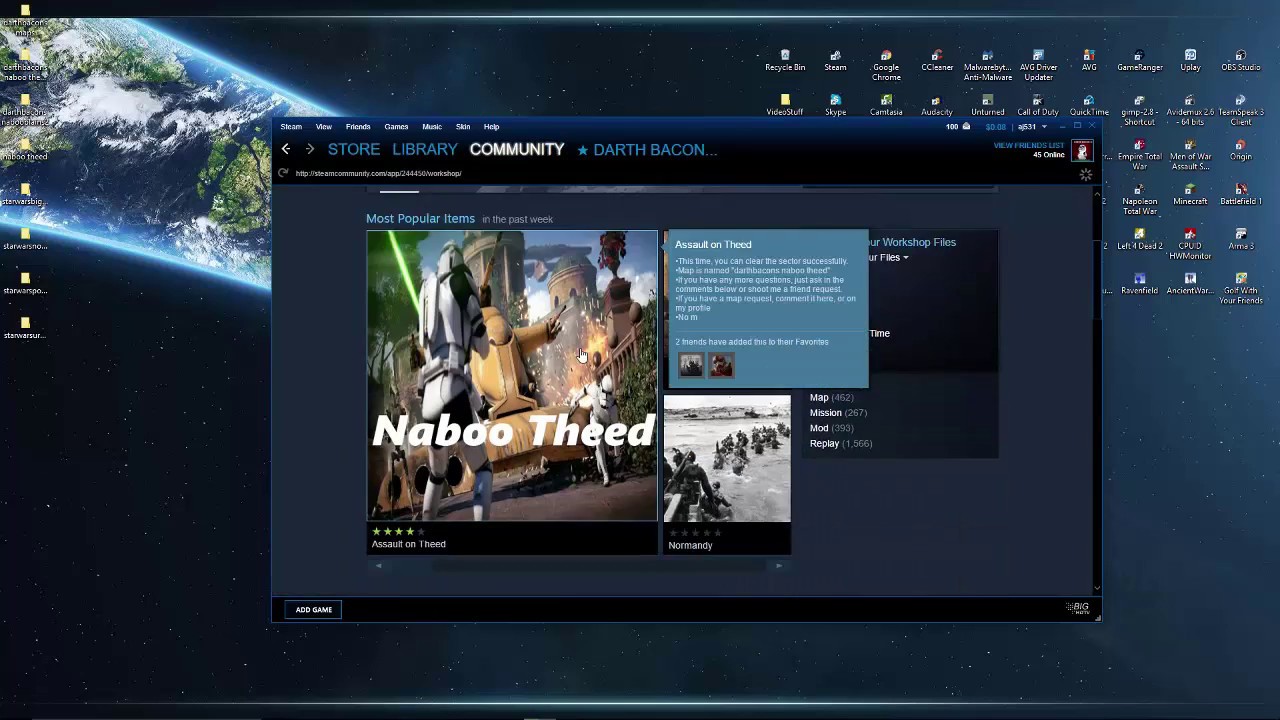This screenshot has height=720, width=1280.
Task: Browse the Replay category link
Action: 825,443
